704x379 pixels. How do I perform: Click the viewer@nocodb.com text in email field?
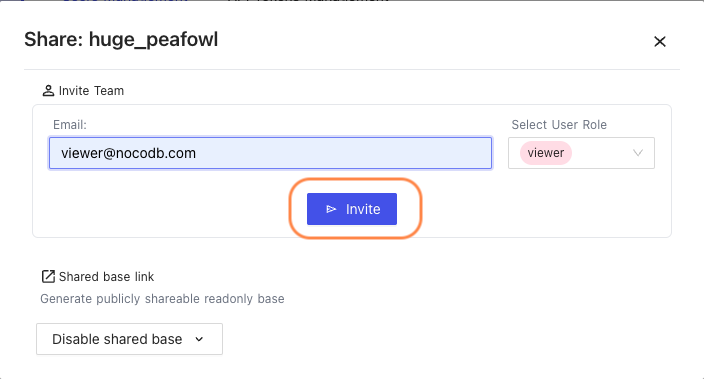(128, 153)
